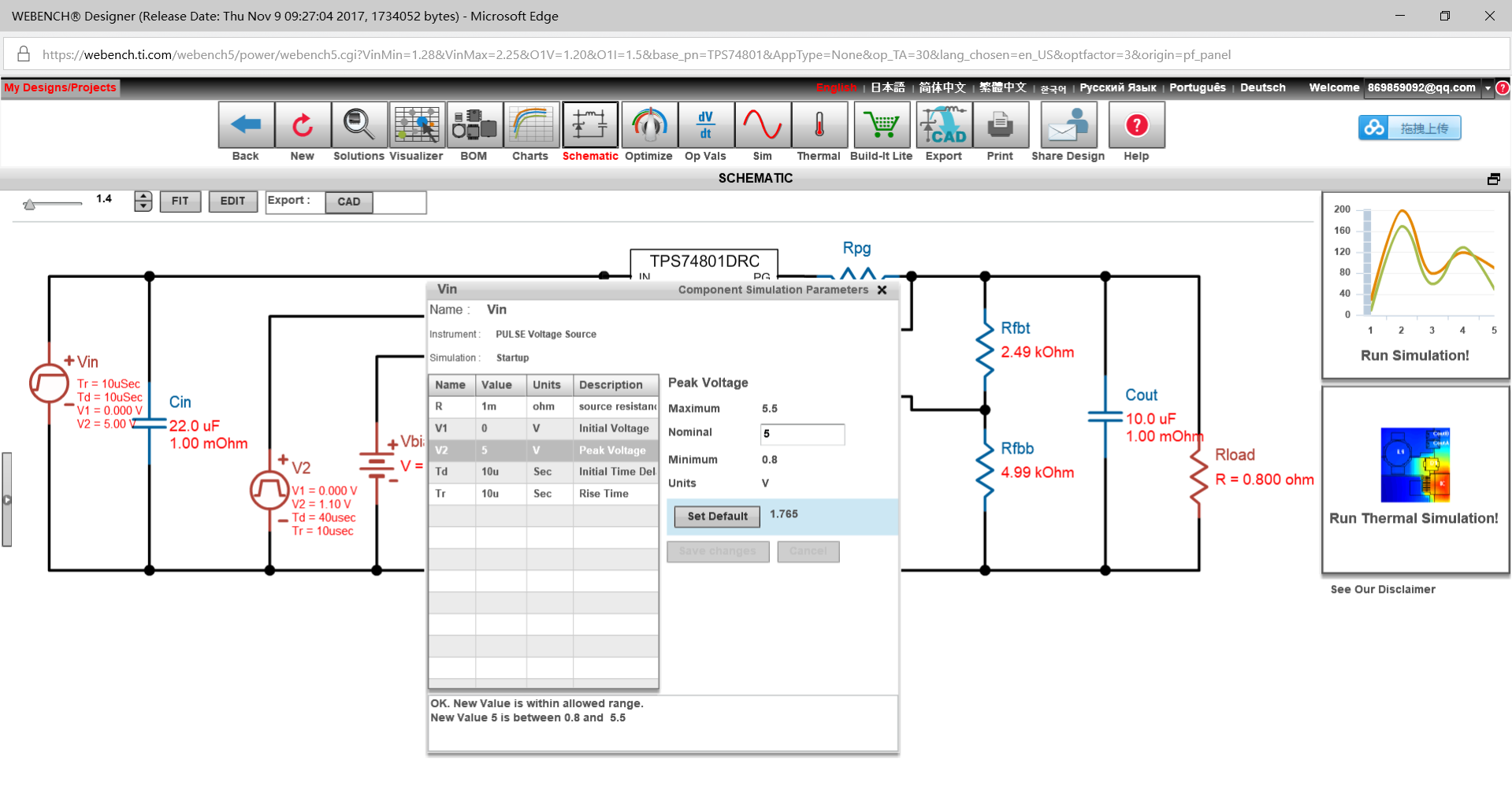Expand the left side panel handle
Screen dimensions: 1512x804
[7, 499]
